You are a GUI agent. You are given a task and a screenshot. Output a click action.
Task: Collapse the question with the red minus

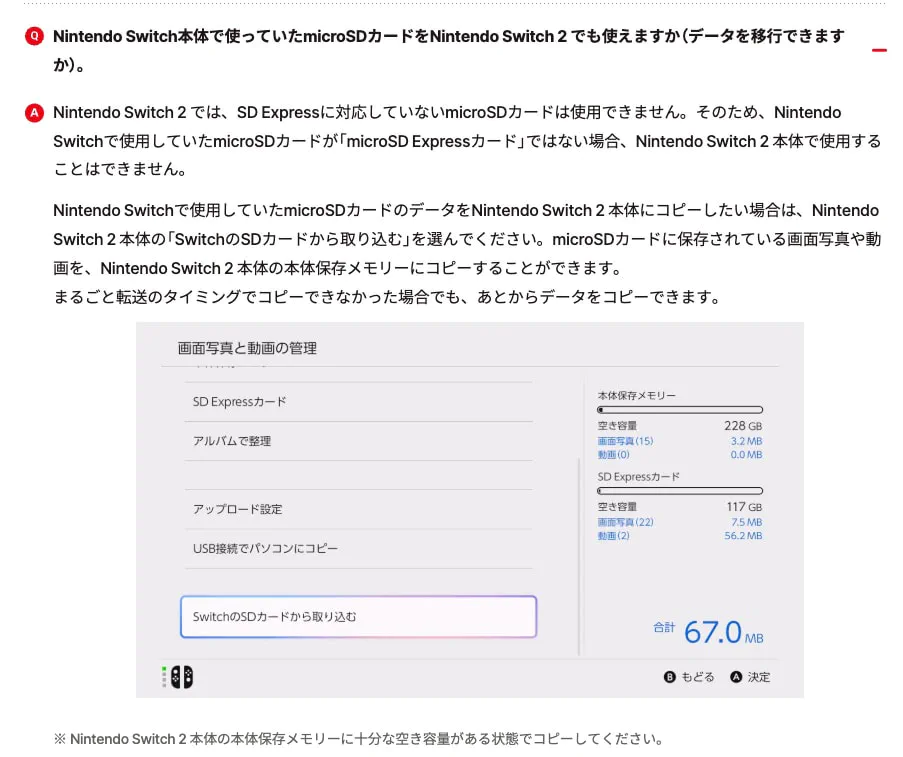point(878,48)
